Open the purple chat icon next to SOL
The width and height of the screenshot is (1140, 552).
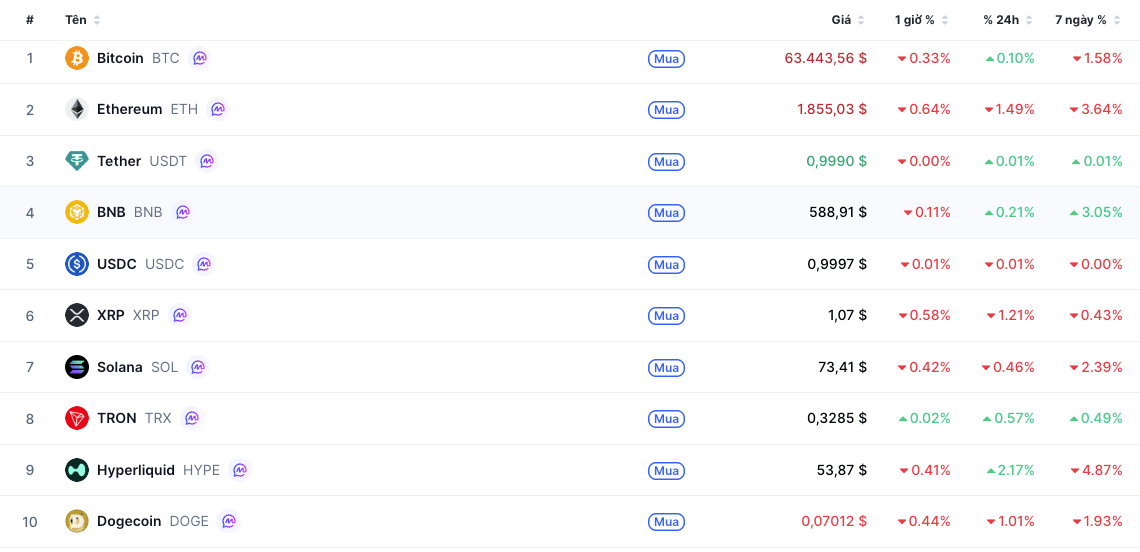pos(198,367)
